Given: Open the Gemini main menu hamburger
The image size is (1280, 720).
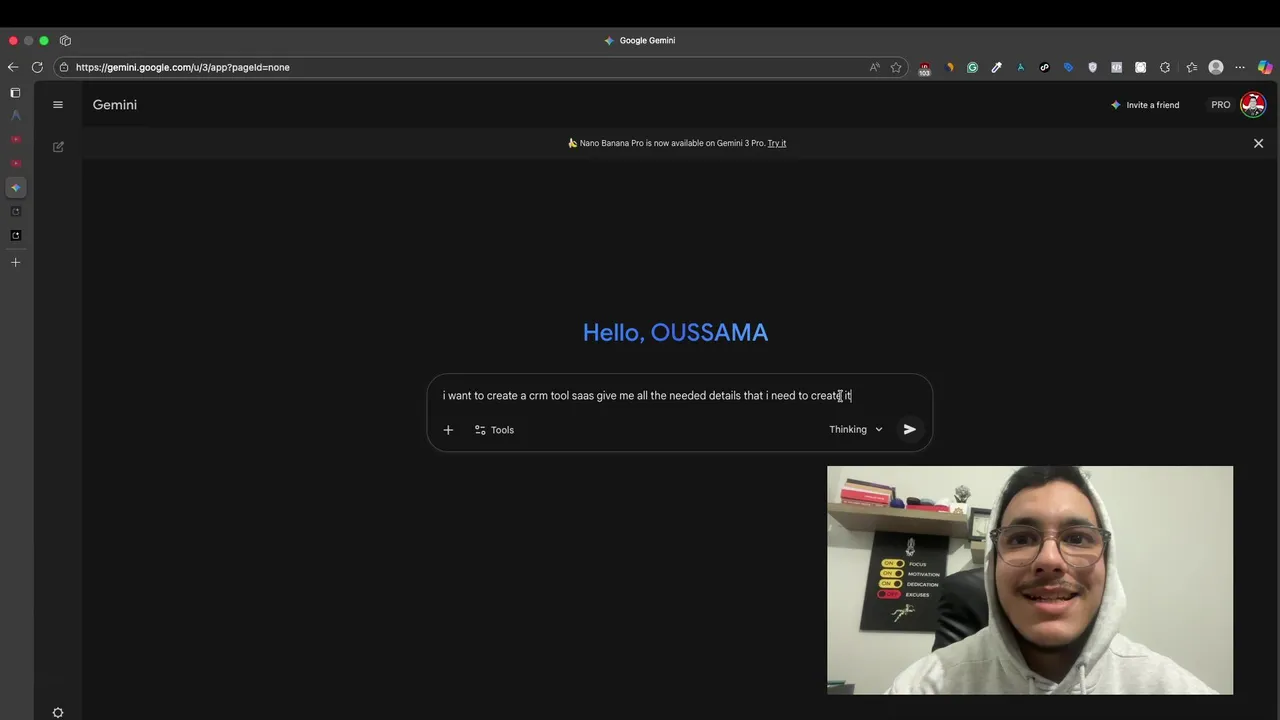Looking at the screenshot, I should (x=58, y=105).
